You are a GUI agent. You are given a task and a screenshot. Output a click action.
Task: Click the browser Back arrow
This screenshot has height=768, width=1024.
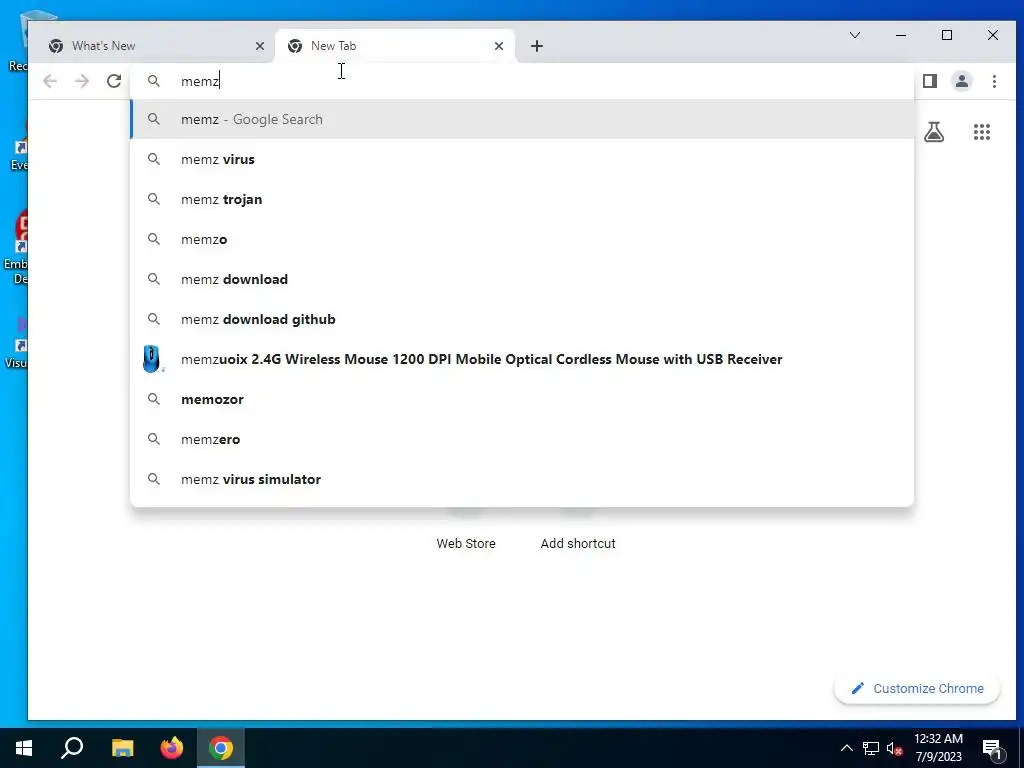click(x=50, y=81)
